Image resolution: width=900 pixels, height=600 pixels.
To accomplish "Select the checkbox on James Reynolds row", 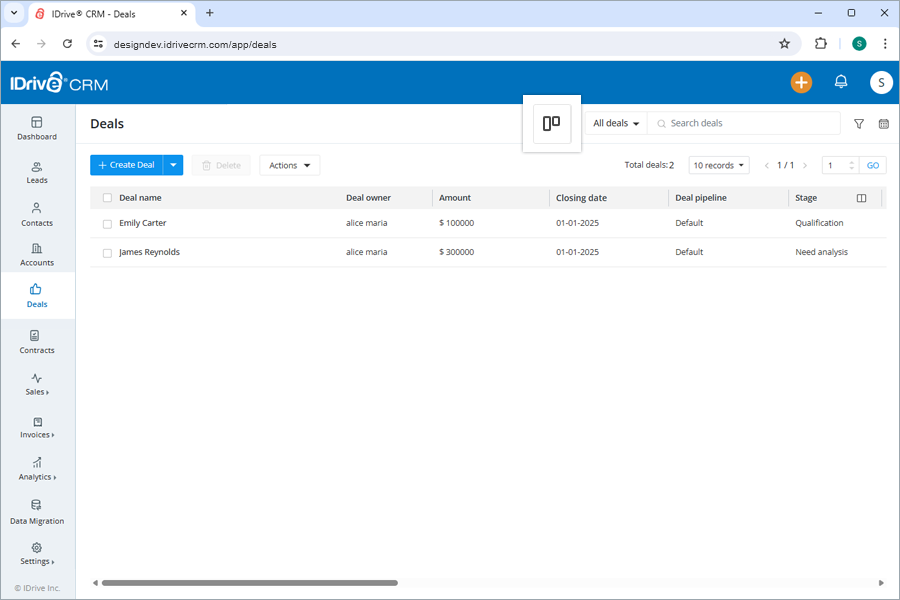I will pyautogui.click(x=107, y=252).
